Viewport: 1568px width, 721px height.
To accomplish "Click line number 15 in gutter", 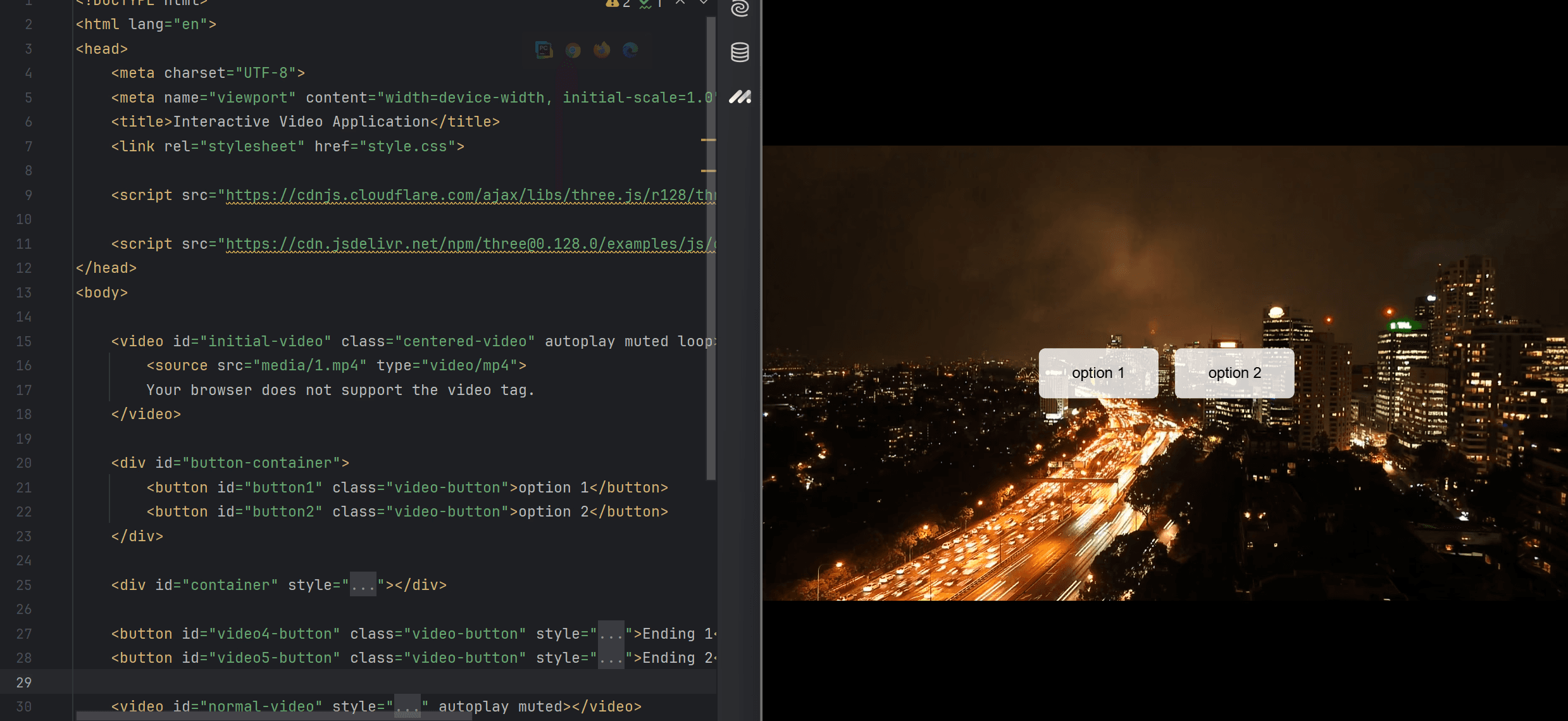I will pyautogui.click(x=24, y=342).
